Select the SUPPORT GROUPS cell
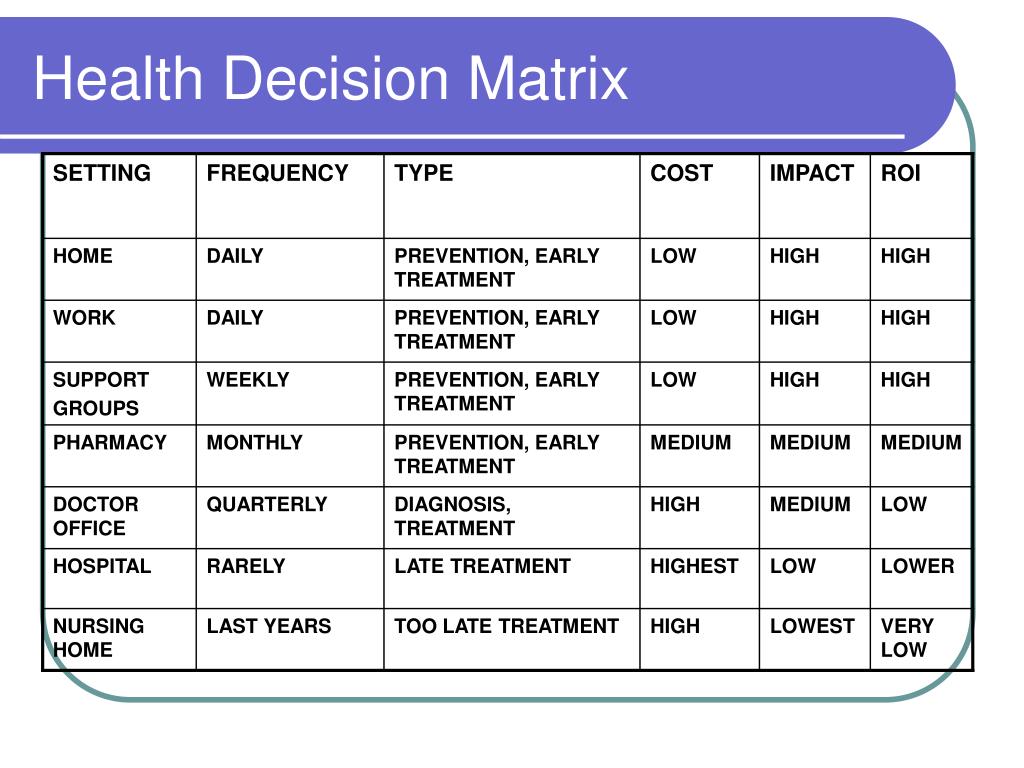 [120, 394]
